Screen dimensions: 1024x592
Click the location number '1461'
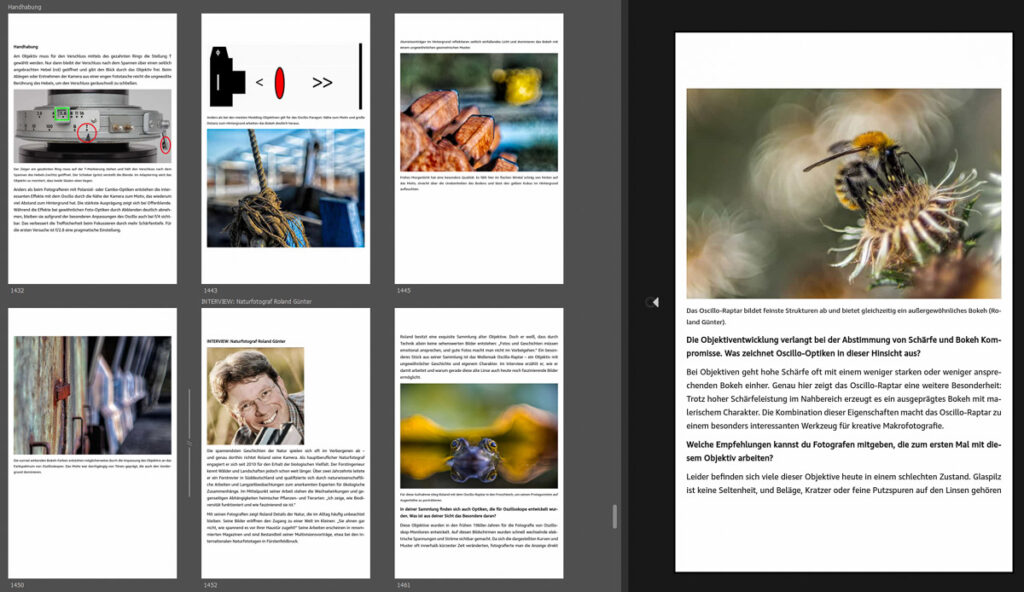click(x=404, y=585)
